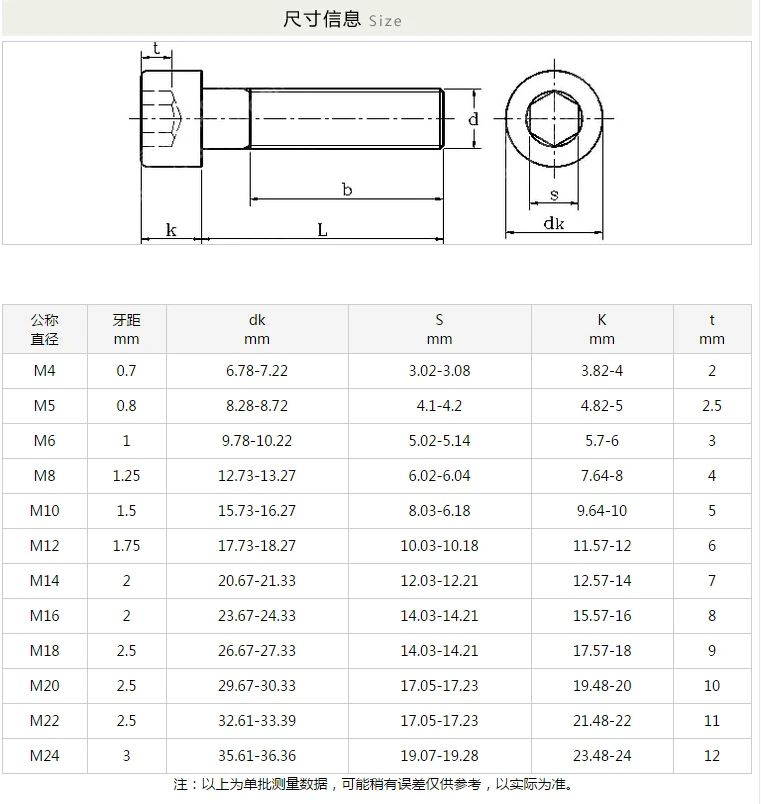Click the dk value 20.67-21.33
This screenshot has width=761, height=804.
click(257, 580)
